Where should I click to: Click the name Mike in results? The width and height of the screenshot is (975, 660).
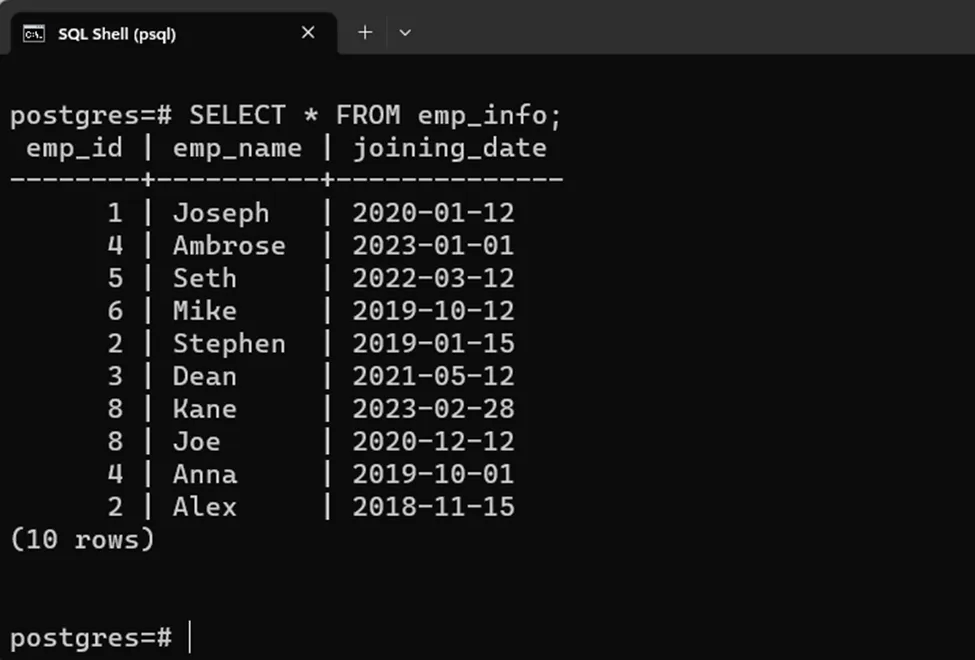tap(205, 311)
